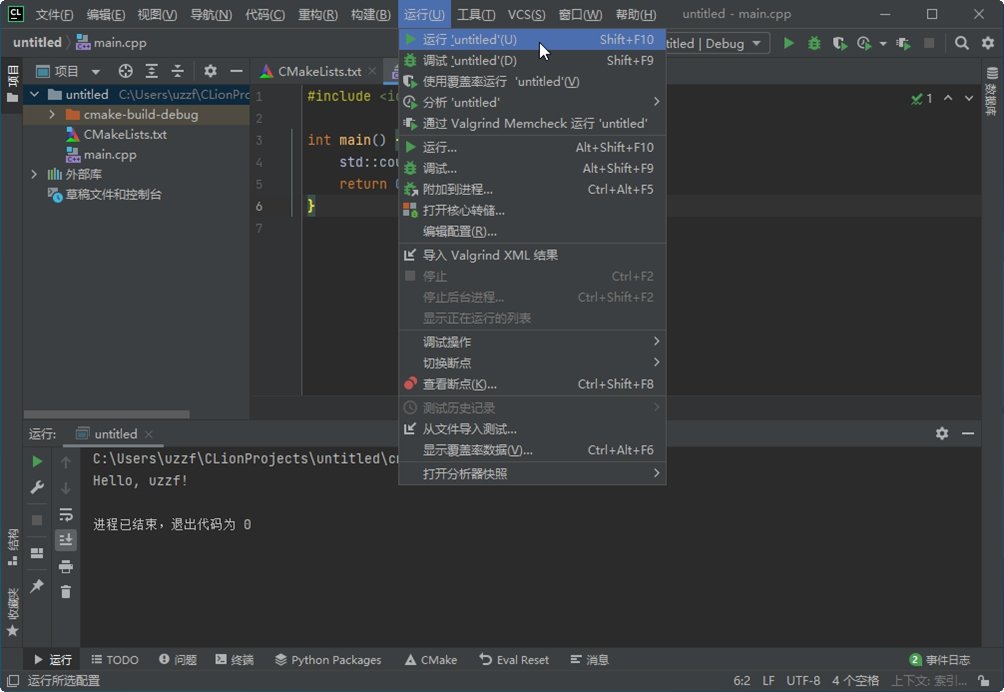Viewport: 1004px width, 692px height.
Task: Rerun program with run panel green arrow
Action: (x=37, y=462)
